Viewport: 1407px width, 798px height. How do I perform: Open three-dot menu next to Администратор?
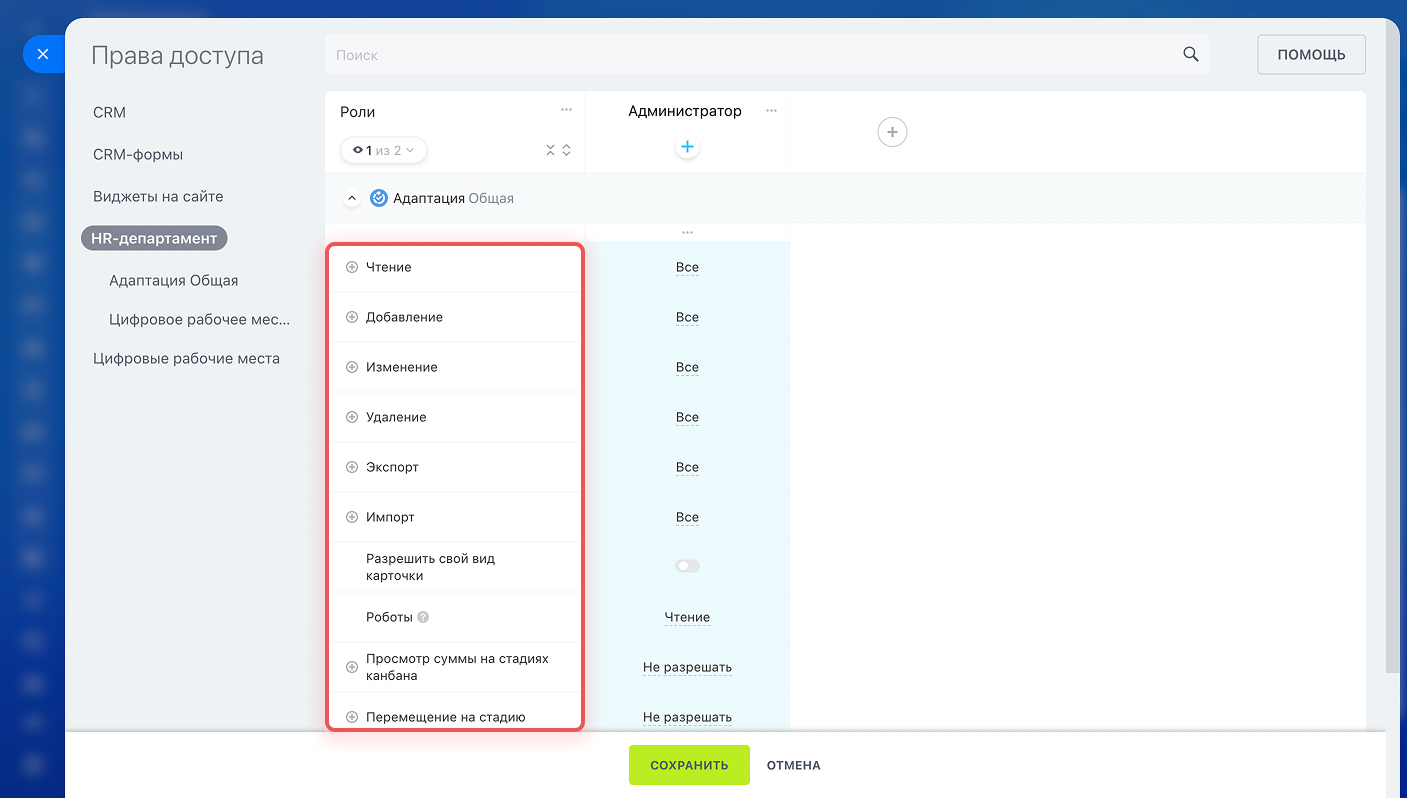[771, 111]
